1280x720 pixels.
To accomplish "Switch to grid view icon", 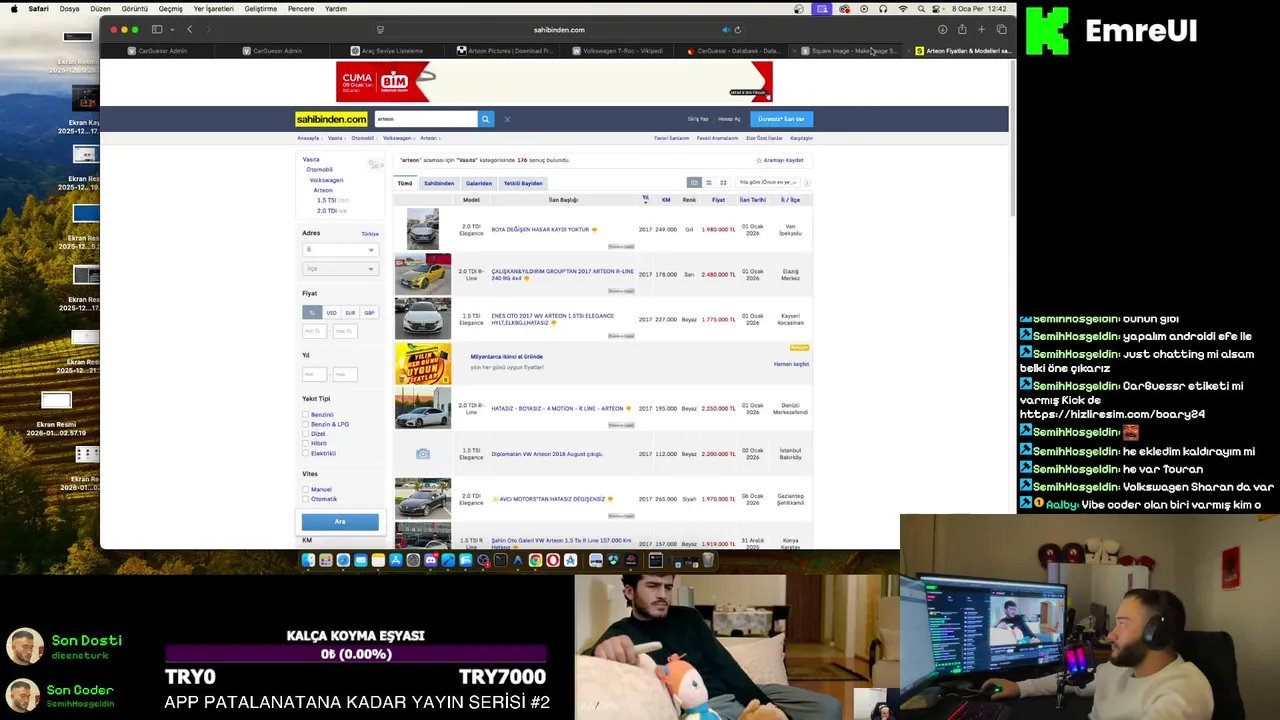I will coord(723,182).
